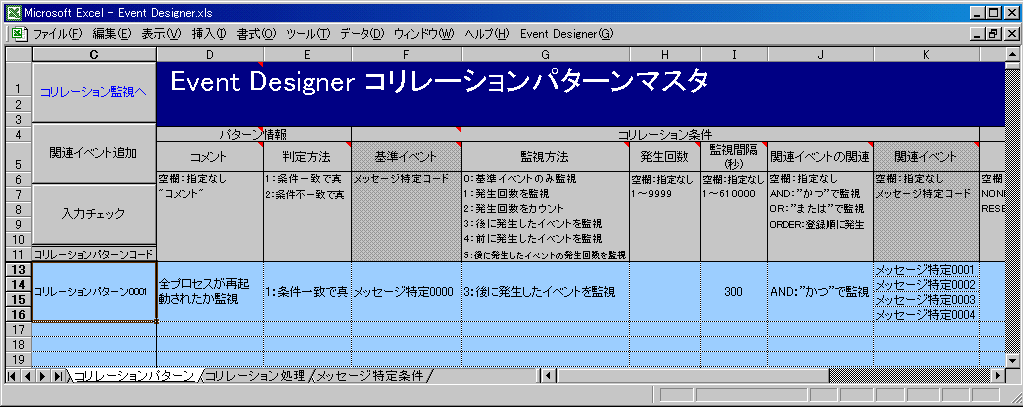Screen dimensions: 1023x407
Task: Select column I header
Action: pyautogui.click(x=734, y=55)
